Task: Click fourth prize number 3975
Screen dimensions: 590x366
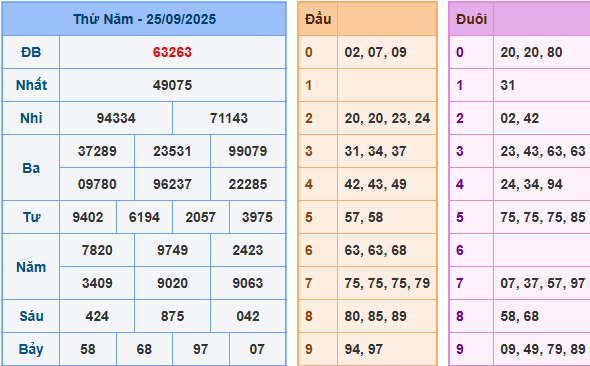Action: click(x=257, y=217)
